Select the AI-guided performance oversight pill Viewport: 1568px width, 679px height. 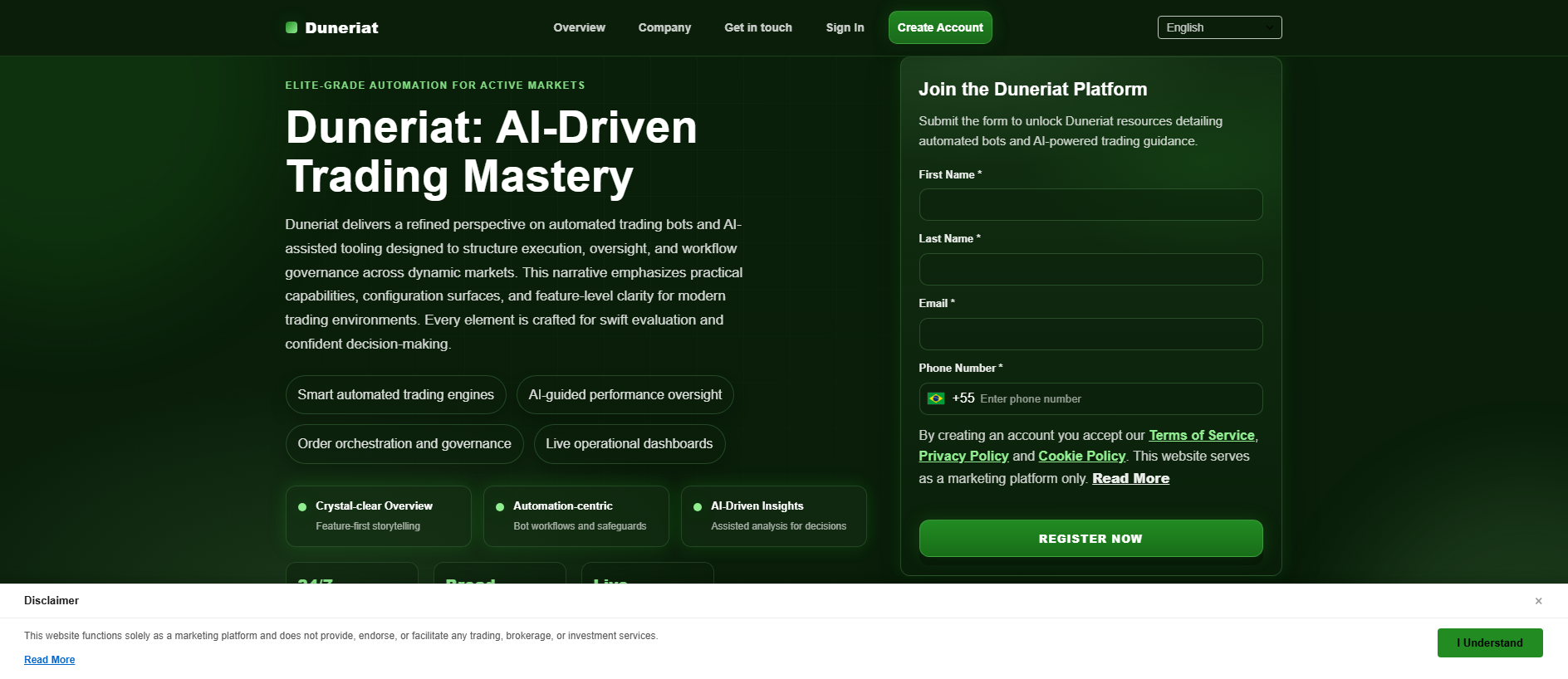tap(625, 394)
